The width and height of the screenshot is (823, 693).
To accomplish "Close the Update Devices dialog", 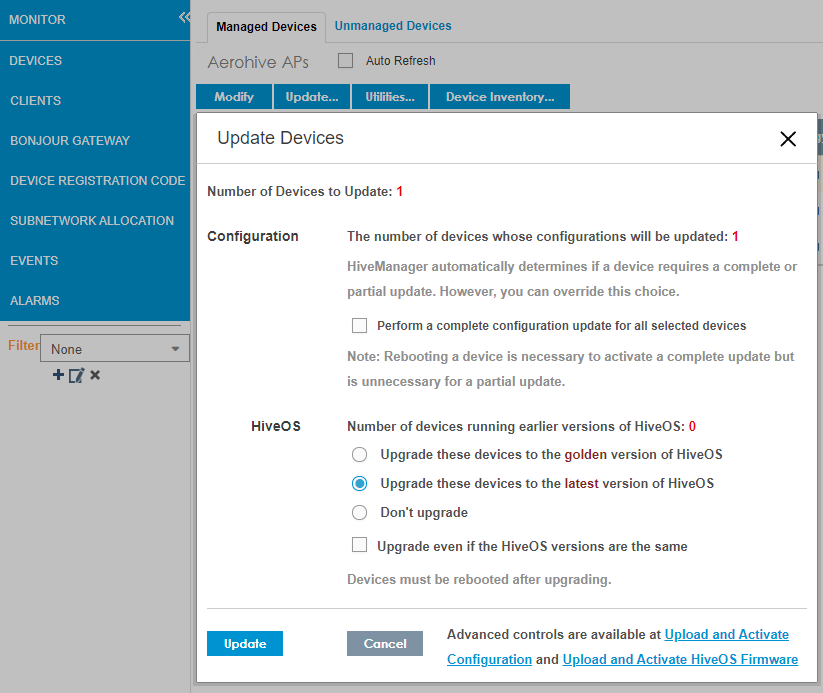I will click(788, 139).
